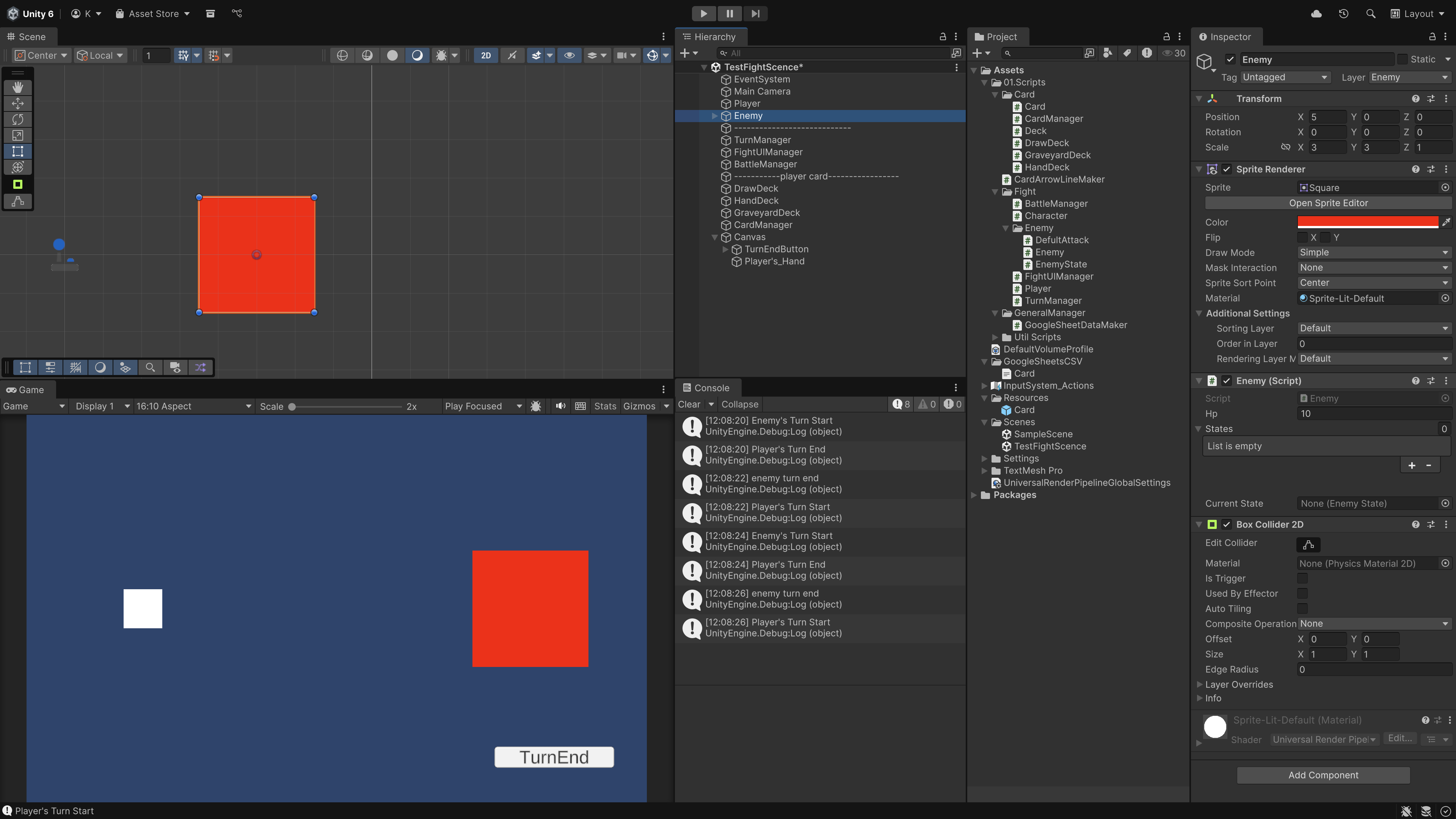
Task: Disable the Enemy (Script) component checkbox
Action: click(x=1227, y=381)
